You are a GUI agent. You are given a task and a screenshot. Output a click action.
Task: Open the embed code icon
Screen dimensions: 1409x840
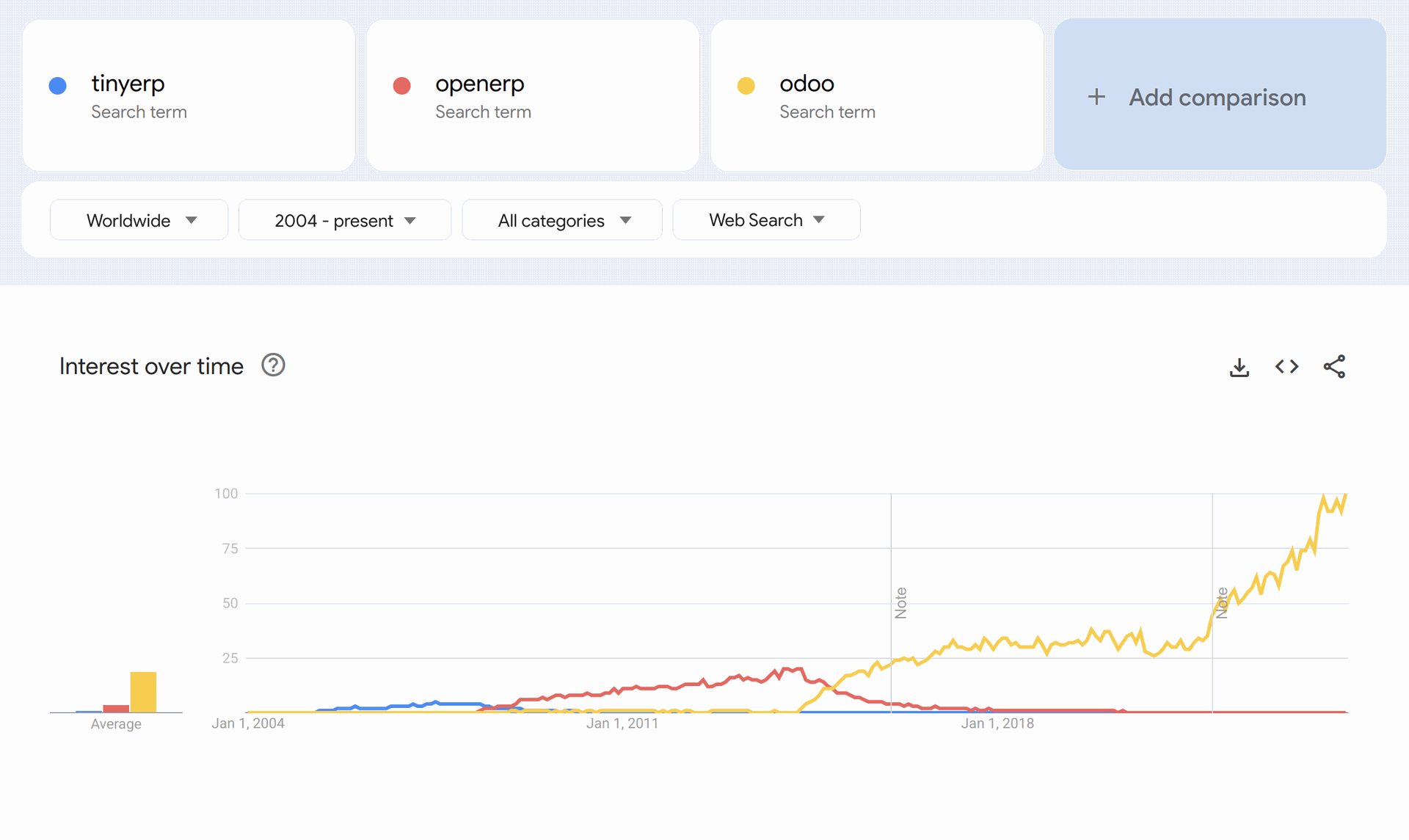pyautogui.click(x=1286, y=366)
